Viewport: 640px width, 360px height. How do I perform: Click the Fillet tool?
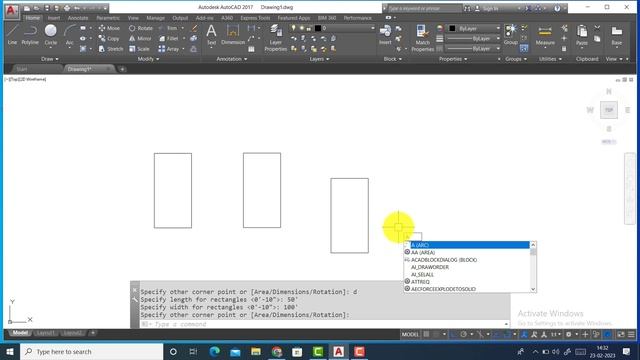(x=168, y=38)
